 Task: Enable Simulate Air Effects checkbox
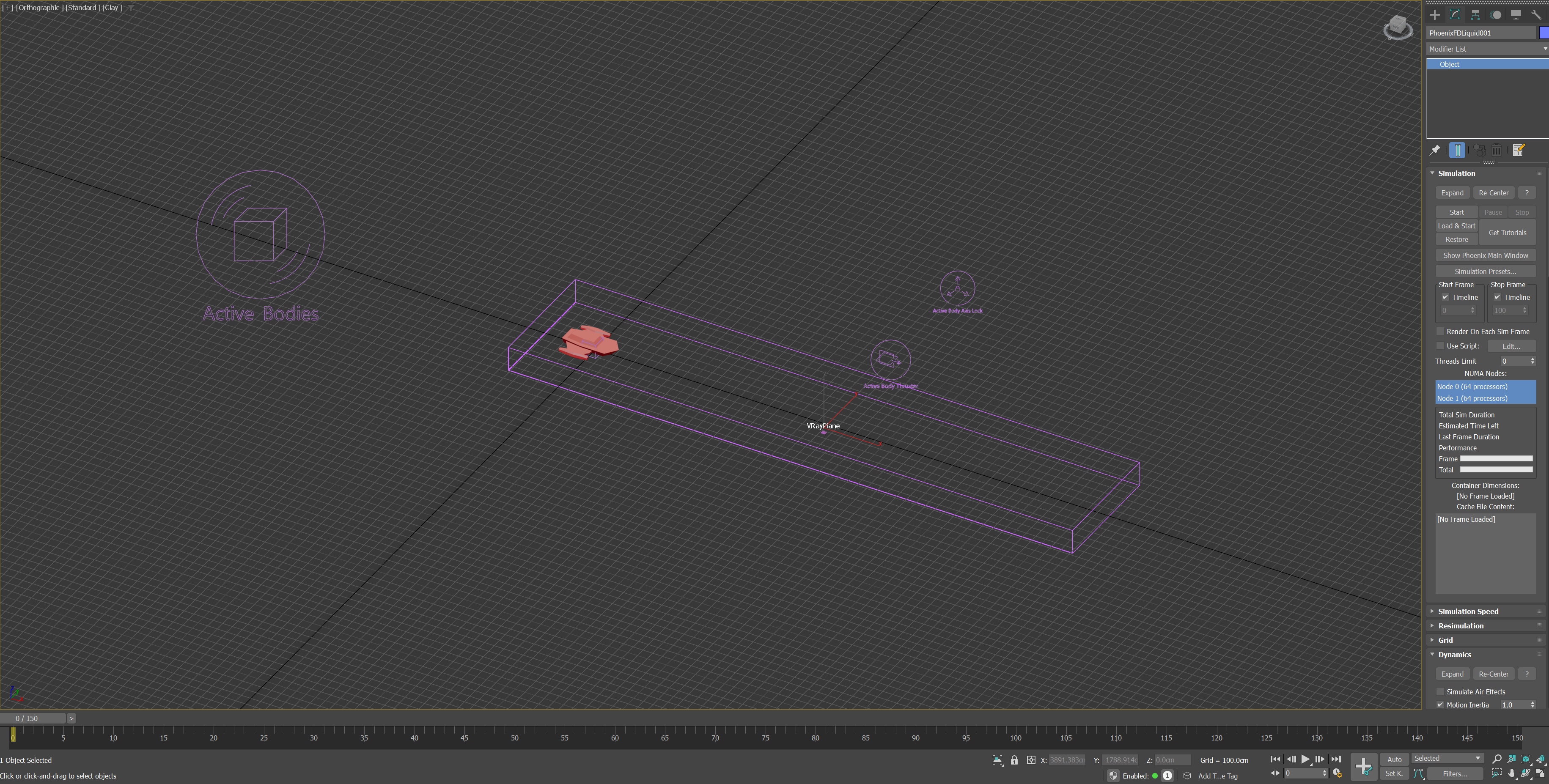(1440, 691)
